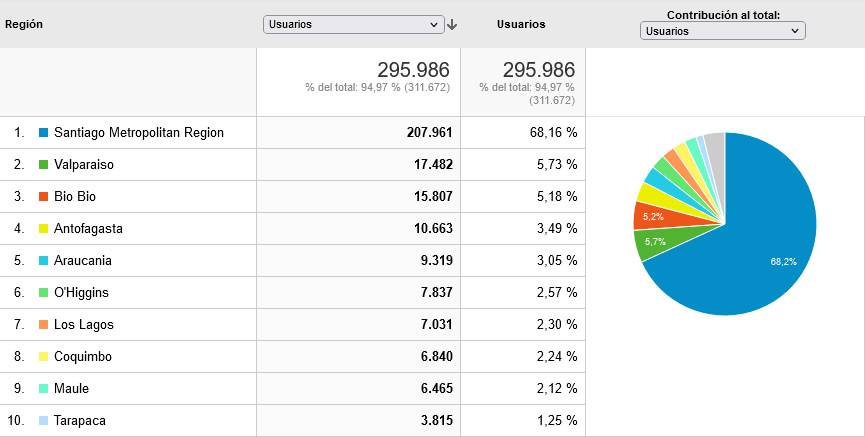Open the Valparaiso region link
The image size is (865, 437).
84,164
